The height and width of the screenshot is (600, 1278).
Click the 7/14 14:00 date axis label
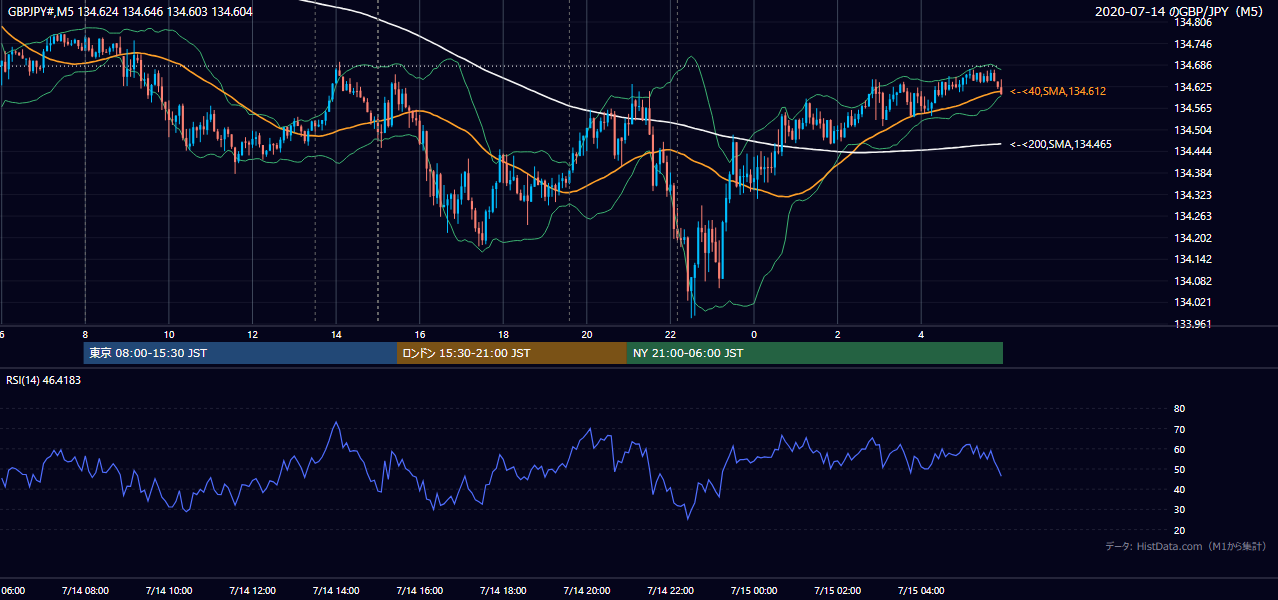[x=336, y=591]
